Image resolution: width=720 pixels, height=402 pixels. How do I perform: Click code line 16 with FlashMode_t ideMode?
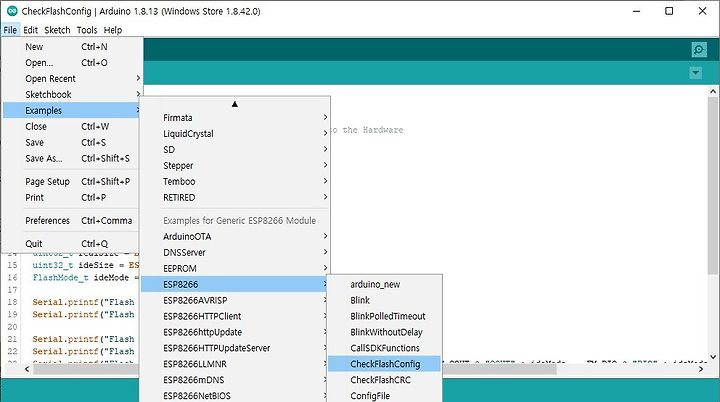(85, 277)
